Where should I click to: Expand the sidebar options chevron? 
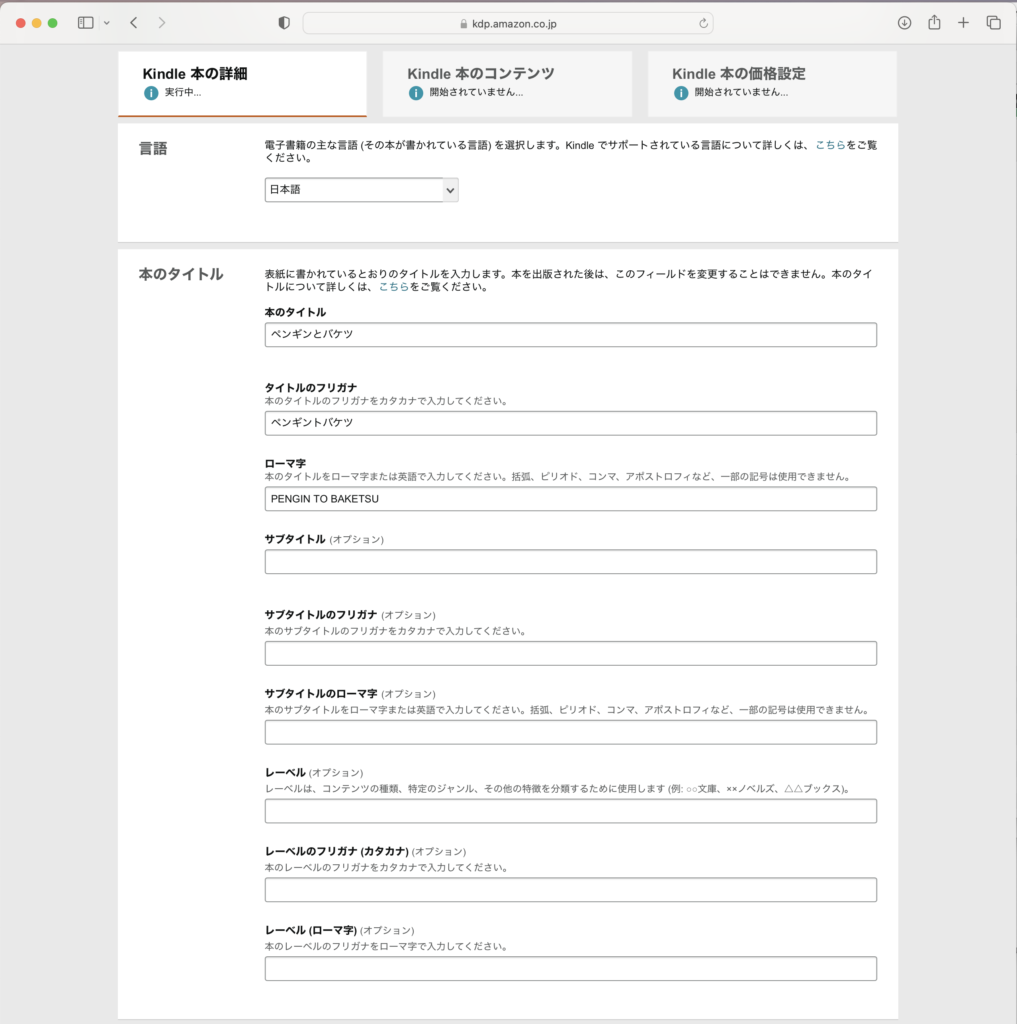[107, 23]
